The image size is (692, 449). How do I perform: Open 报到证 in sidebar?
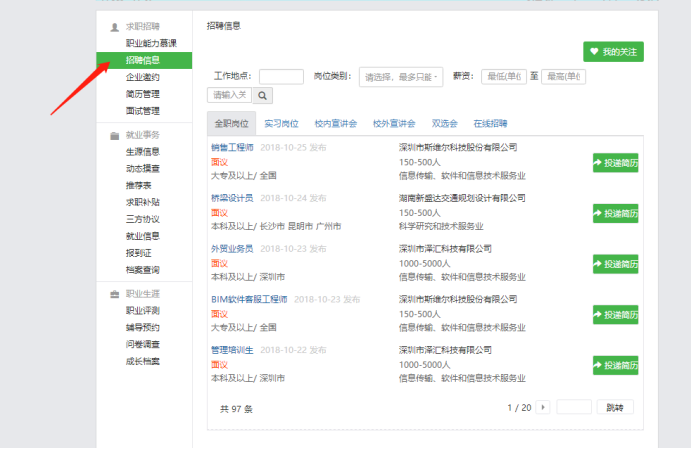click(x=139, y=253)
